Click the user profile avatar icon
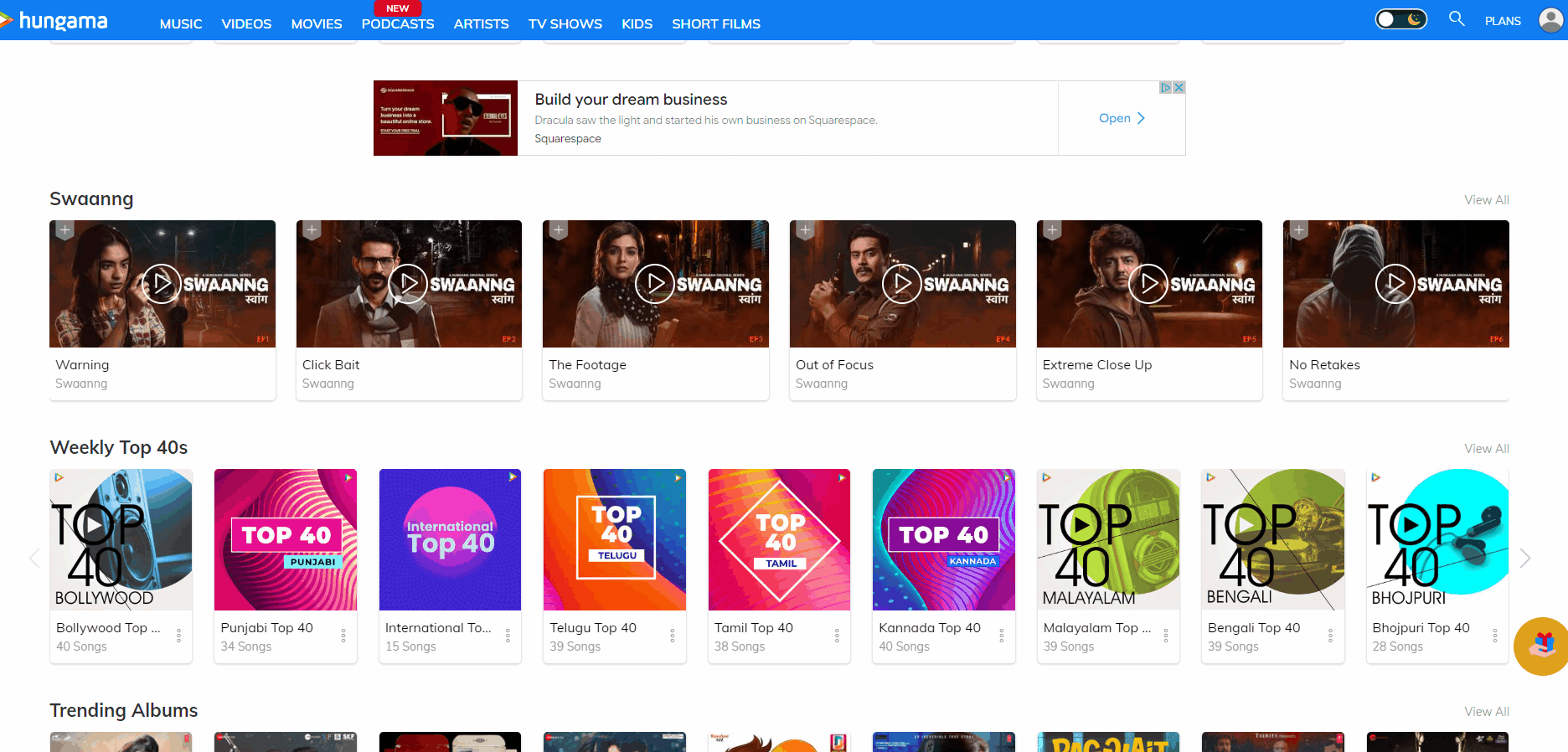1568x752 pixels. coord(1550,20)
